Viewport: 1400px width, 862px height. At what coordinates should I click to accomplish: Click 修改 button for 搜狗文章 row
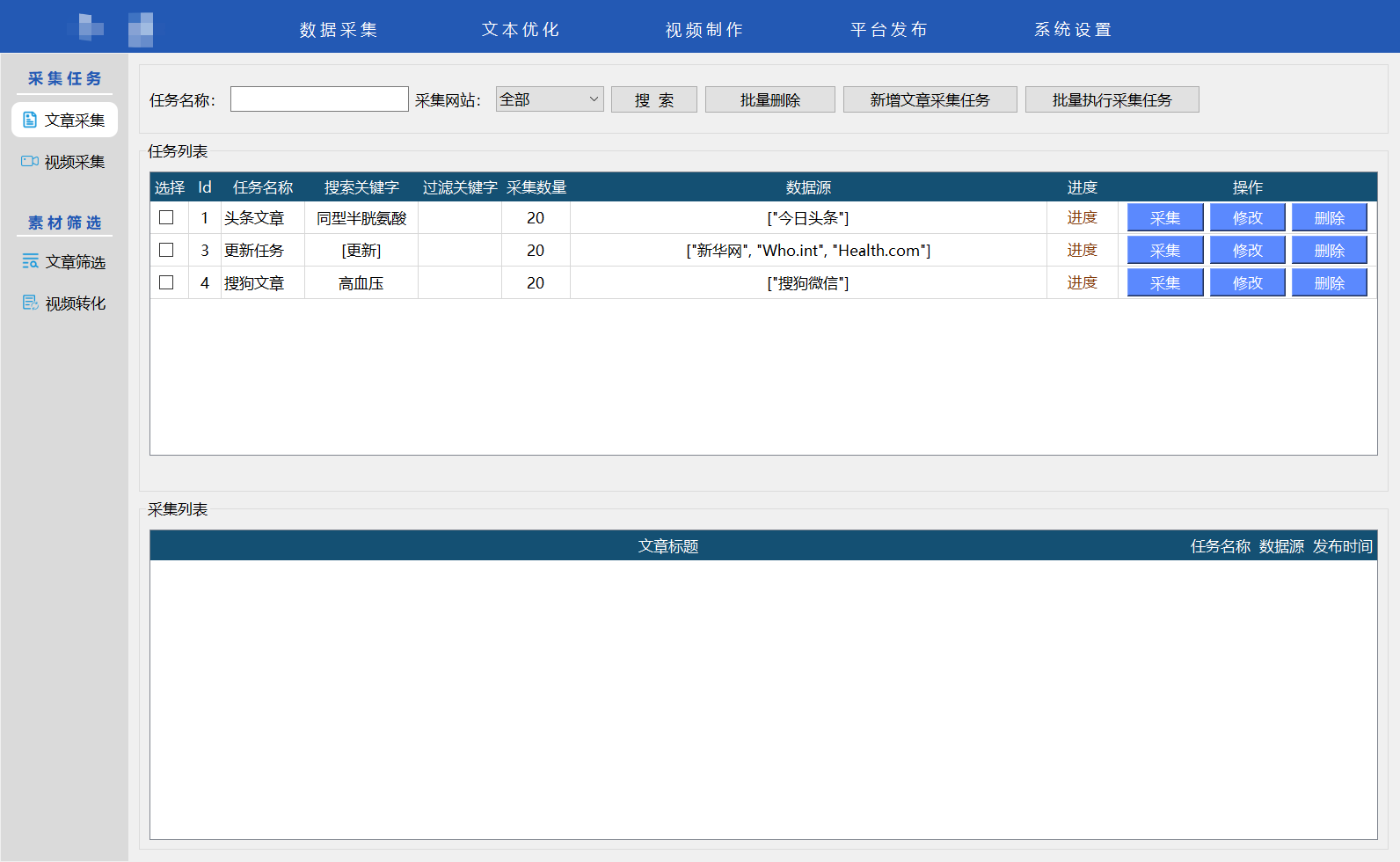pos(1248,282)
